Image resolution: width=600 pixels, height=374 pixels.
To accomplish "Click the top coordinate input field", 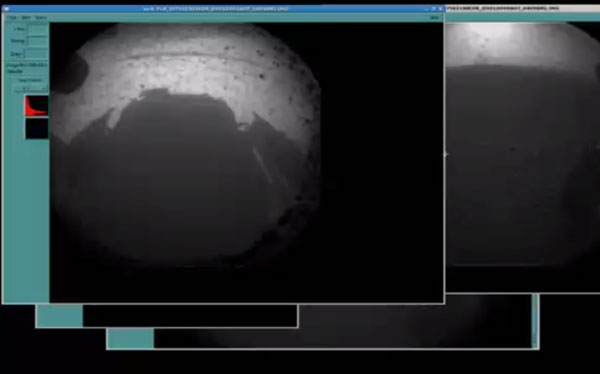I will click(38, 29).
